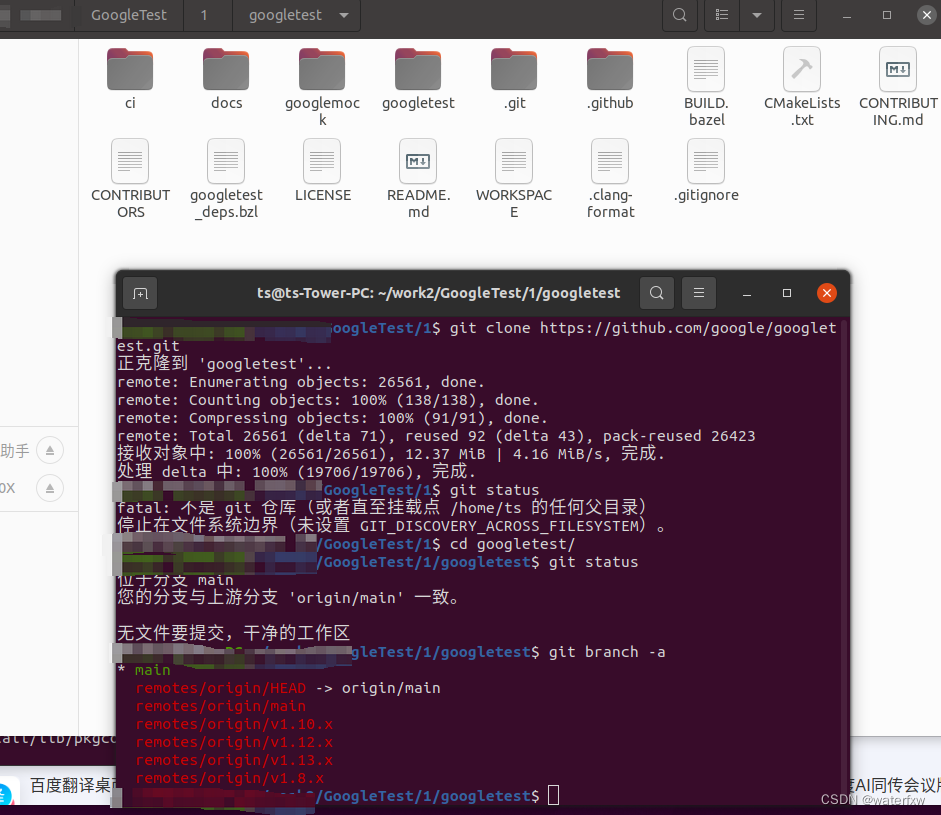941x815 pixels.
Task: Click the terminal cursor at the prompt
Action: pos(553,795)
